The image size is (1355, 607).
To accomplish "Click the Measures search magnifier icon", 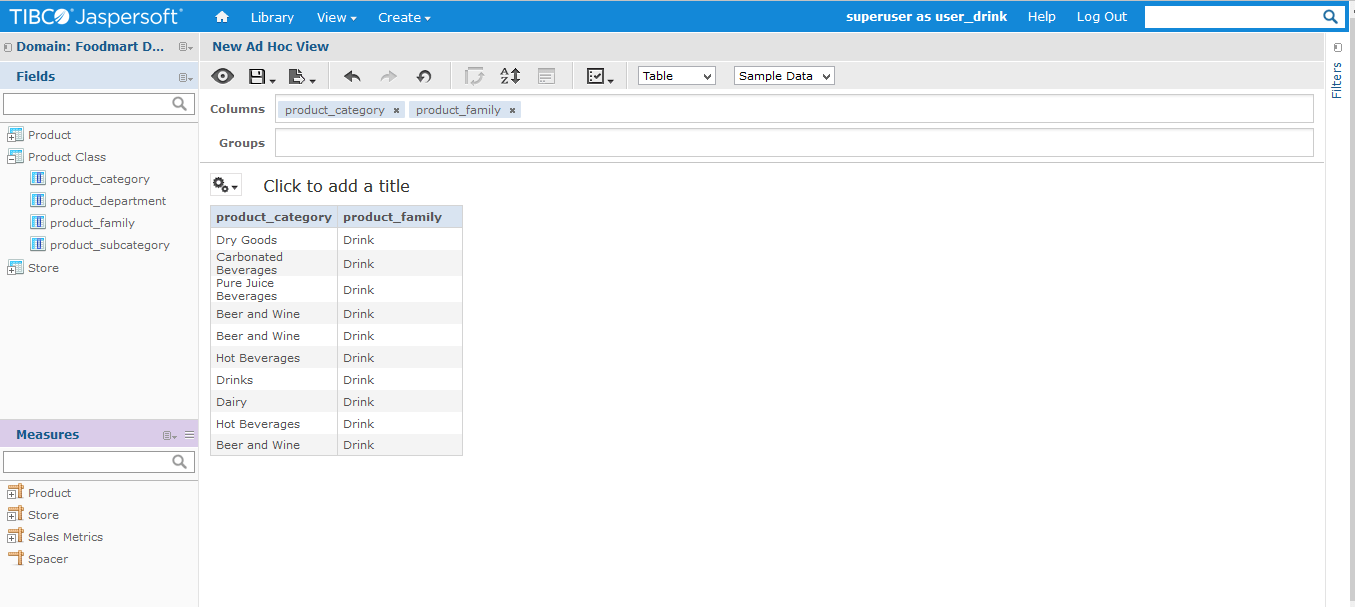I will 180,461.
